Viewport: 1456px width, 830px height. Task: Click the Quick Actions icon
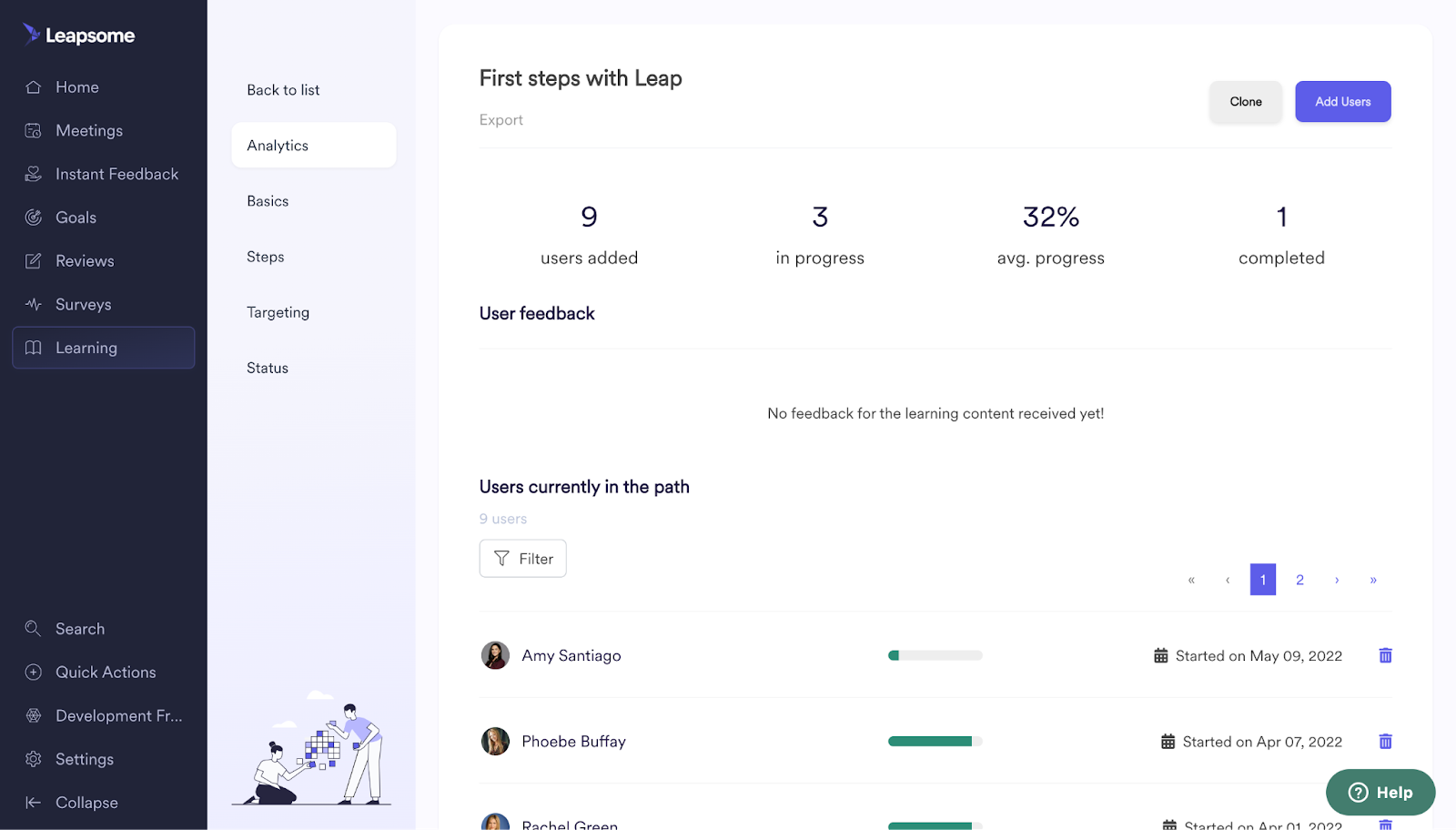pos(33,672)
